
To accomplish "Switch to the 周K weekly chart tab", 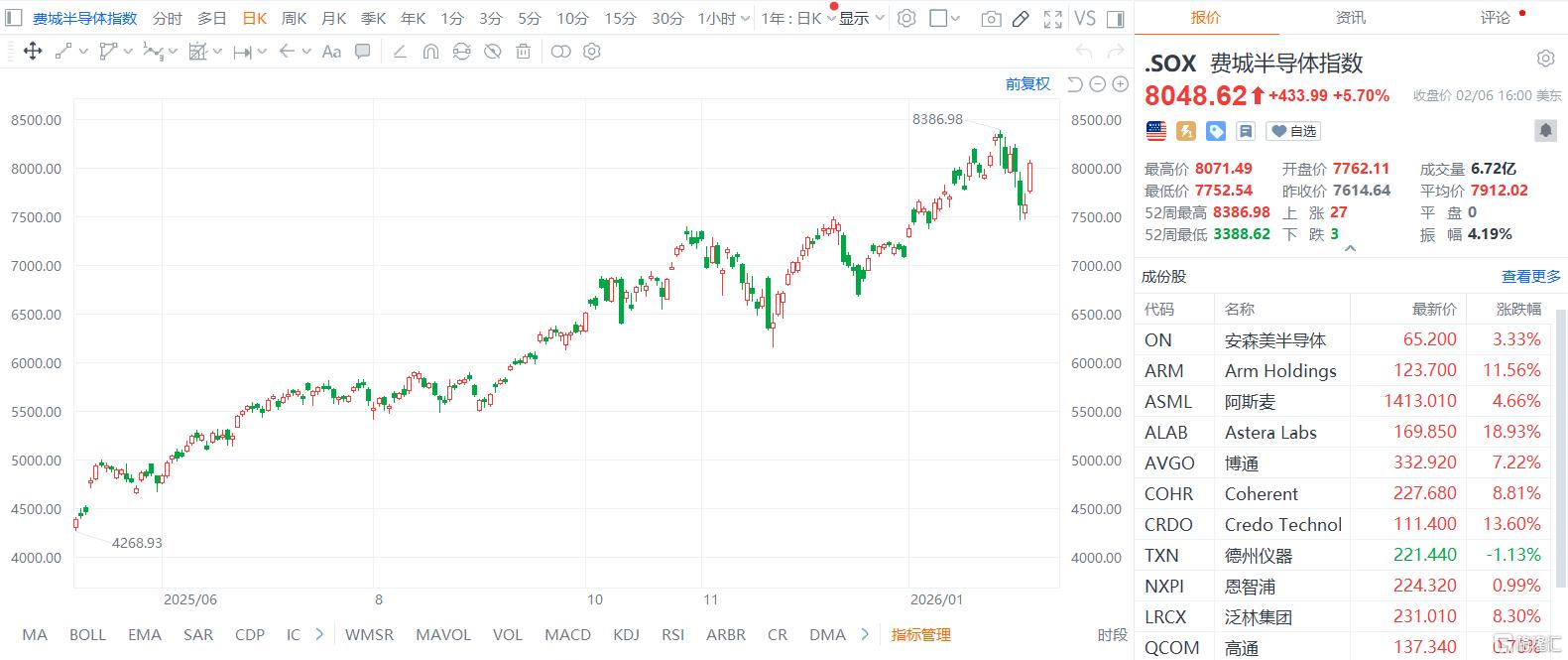I will point(294,19).
